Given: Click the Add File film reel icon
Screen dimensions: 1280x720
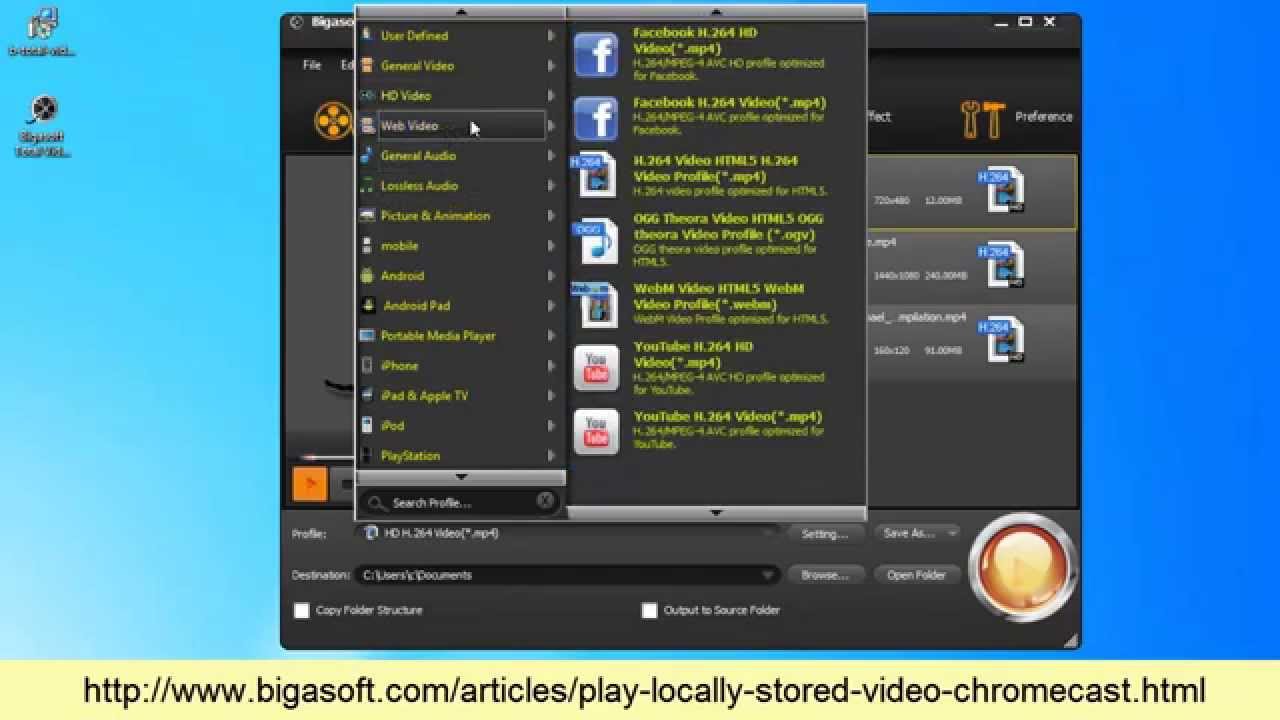Looking at the screenshot, I should (x=333, y=120).
